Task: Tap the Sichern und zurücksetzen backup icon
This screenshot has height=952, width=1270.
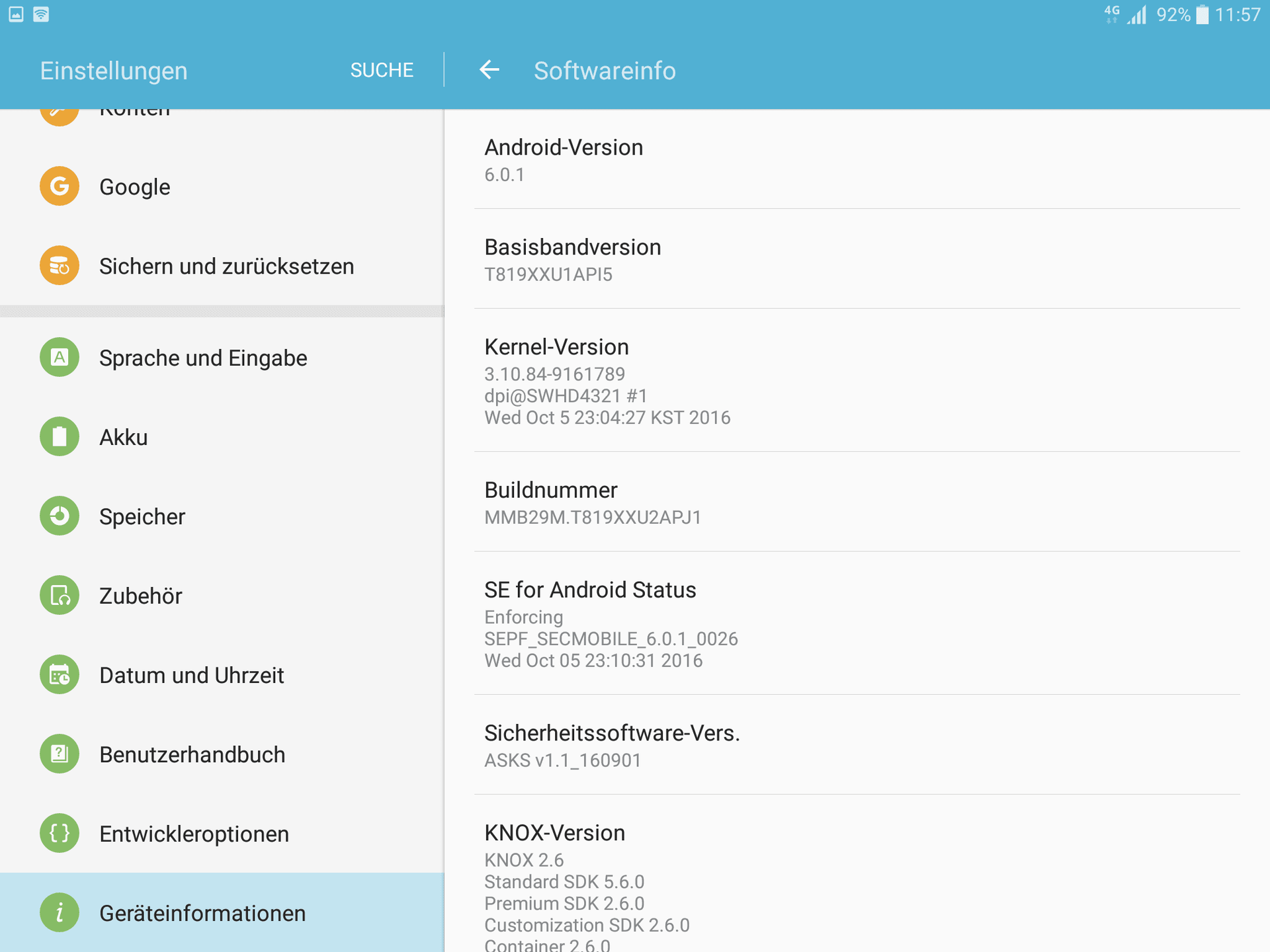Action: pyautogui.click(x=60, y=266)
